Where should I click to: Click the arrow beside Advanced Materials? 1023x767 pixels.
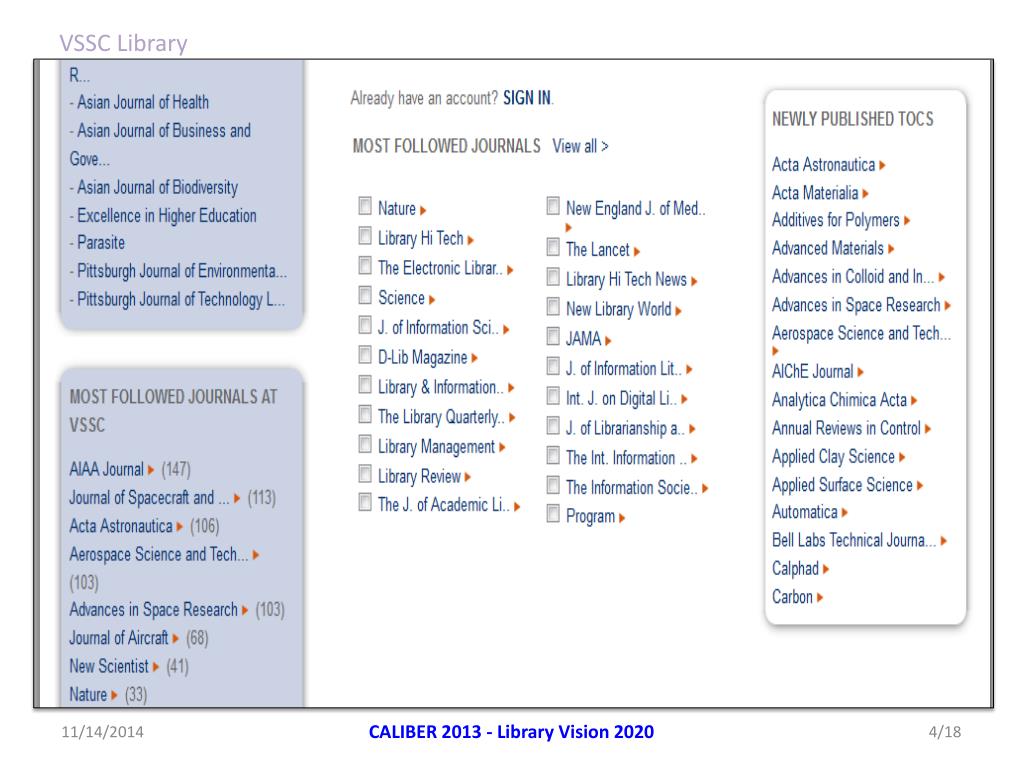(x=891, y=249)
